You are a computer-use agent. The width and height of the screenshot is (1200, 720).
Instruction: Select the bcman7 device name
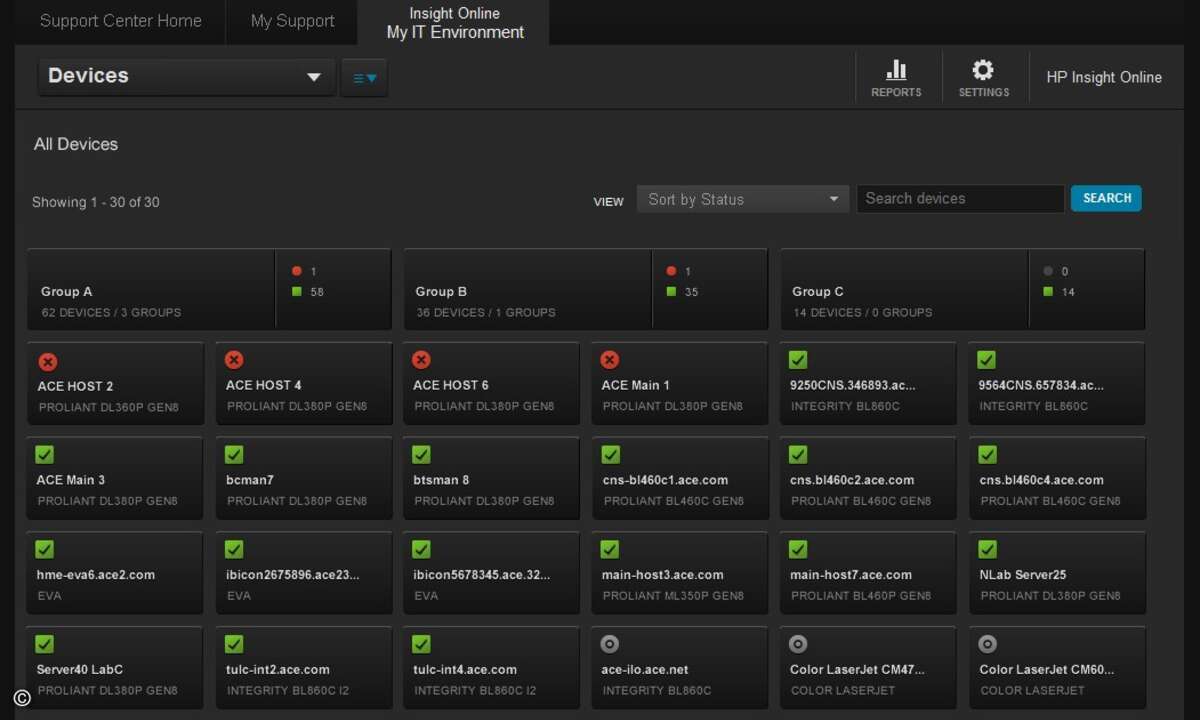(x=250, y=480)
